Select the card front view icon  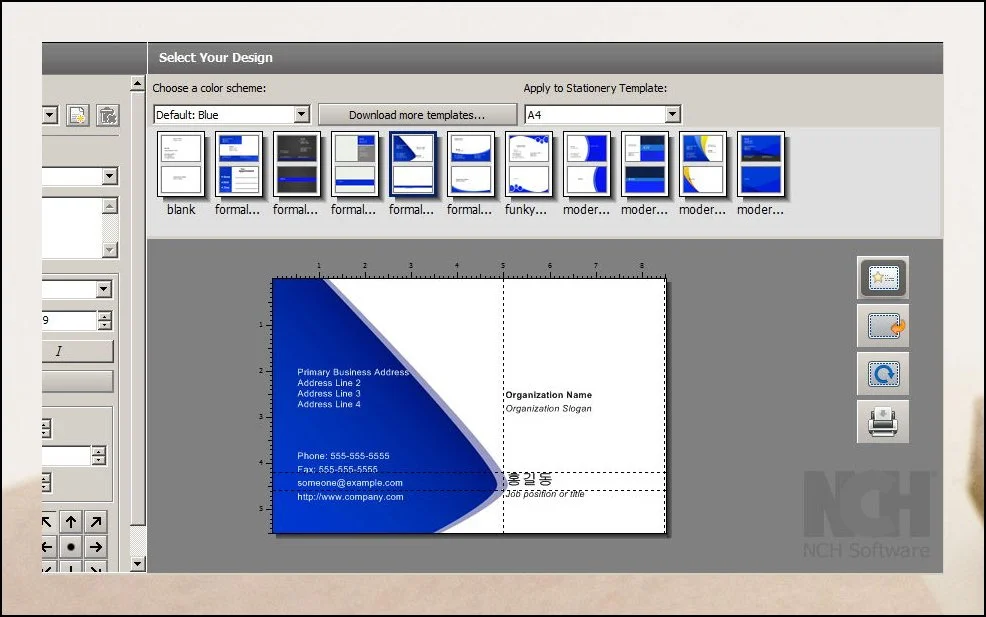pyautogui.click(x=882, y=278)
